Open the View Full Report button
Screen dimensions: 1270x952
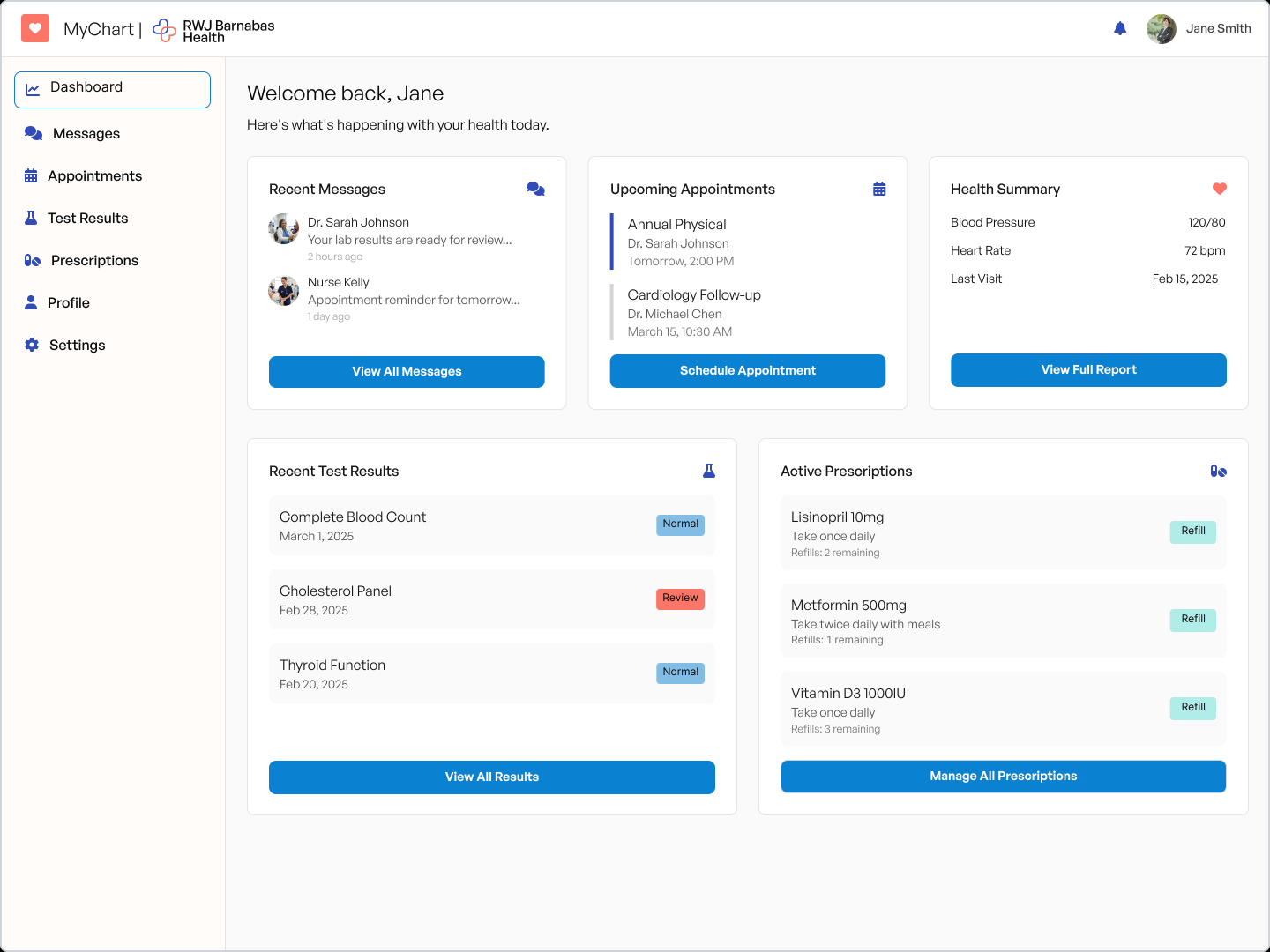pyautogui.click(x=1088, y=369)
